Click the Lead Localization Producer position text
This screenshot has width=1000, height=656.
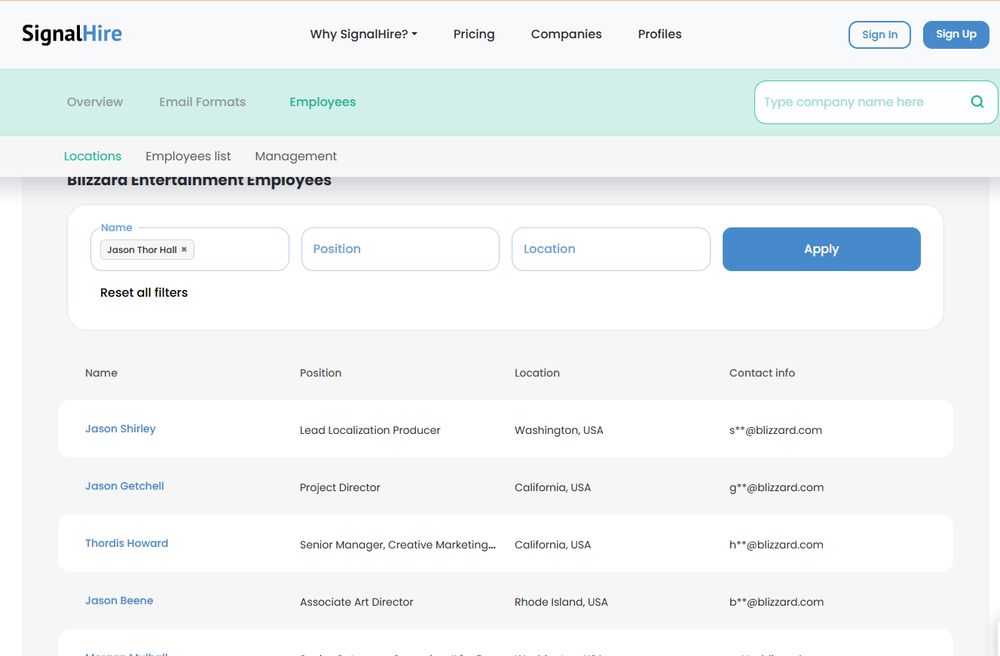(370, 430)
